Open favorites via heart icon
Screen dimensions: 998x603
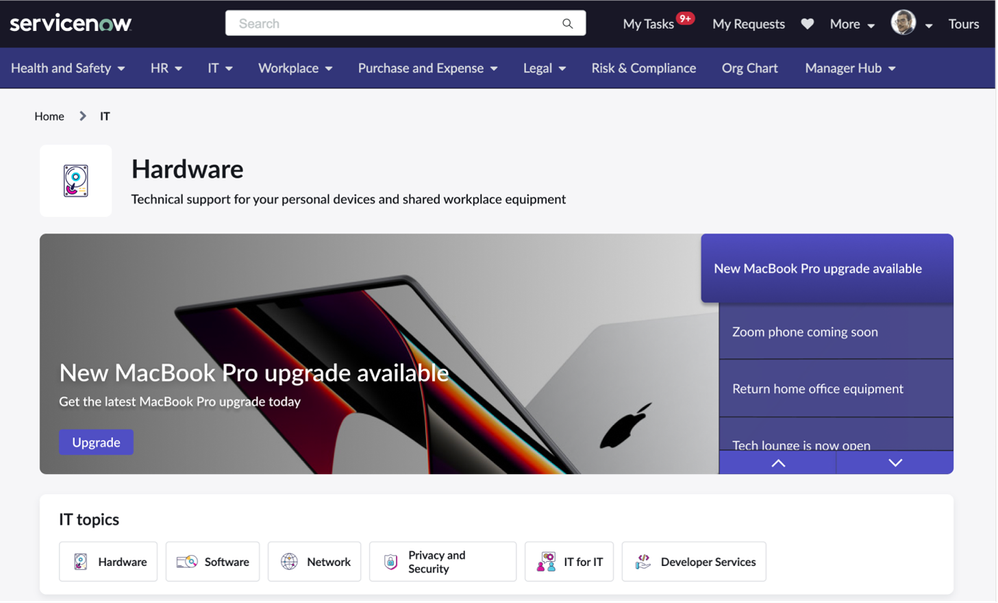807,24
